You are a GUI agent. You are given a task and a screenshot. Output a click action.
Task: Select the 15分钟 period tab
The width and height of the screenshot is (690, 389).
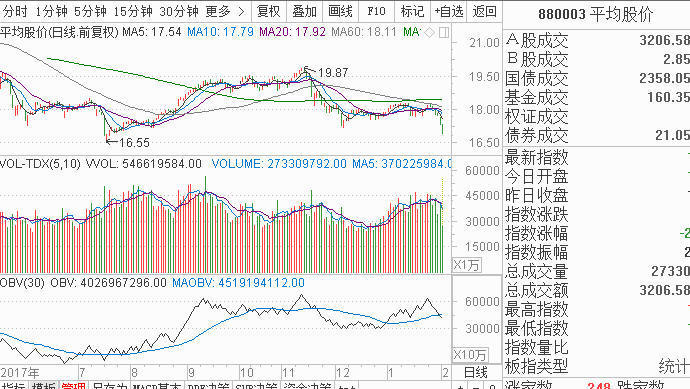pos(133,11)
